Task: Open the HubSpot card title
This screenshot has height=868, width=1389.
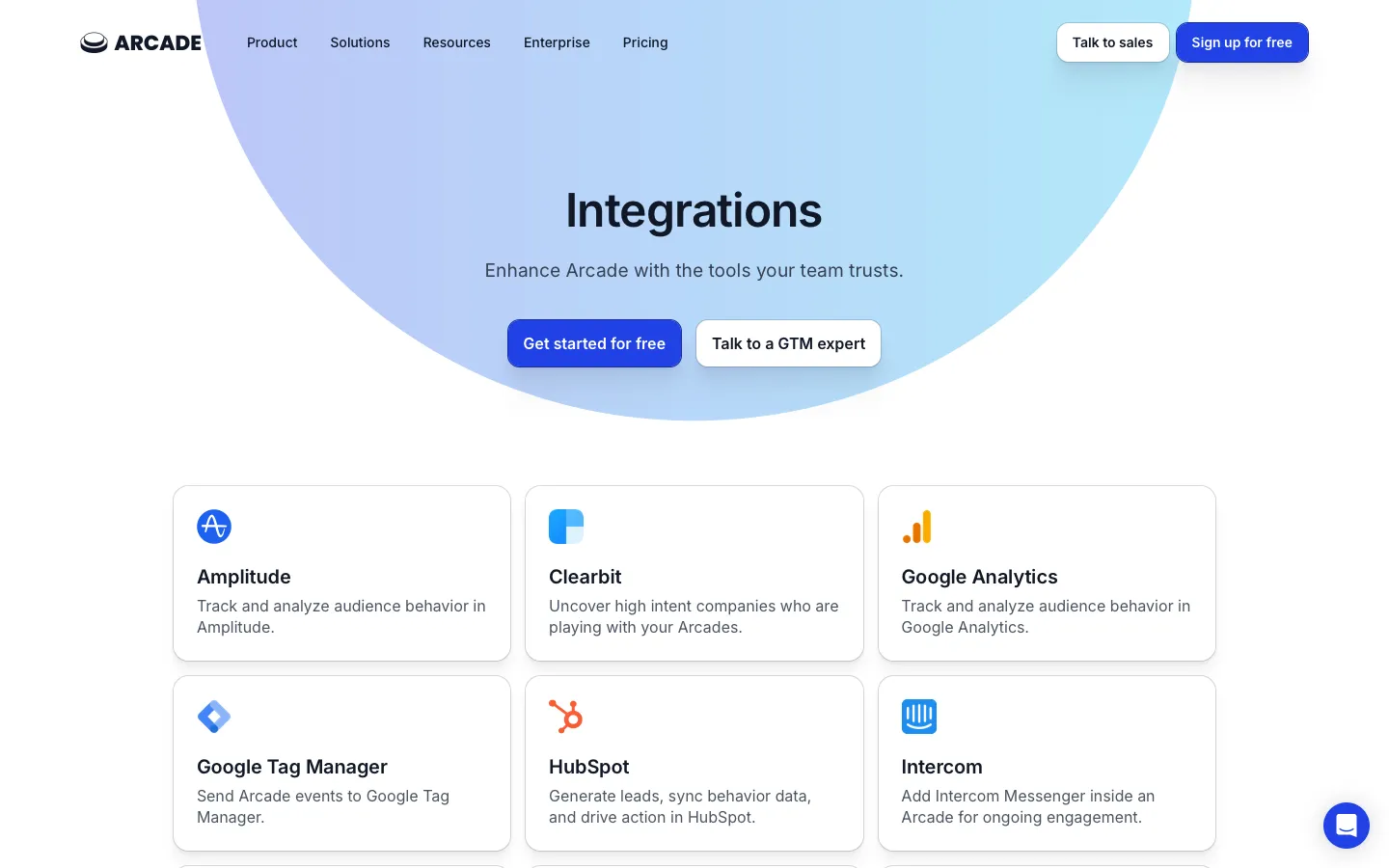Action: [x=589, y=767]
